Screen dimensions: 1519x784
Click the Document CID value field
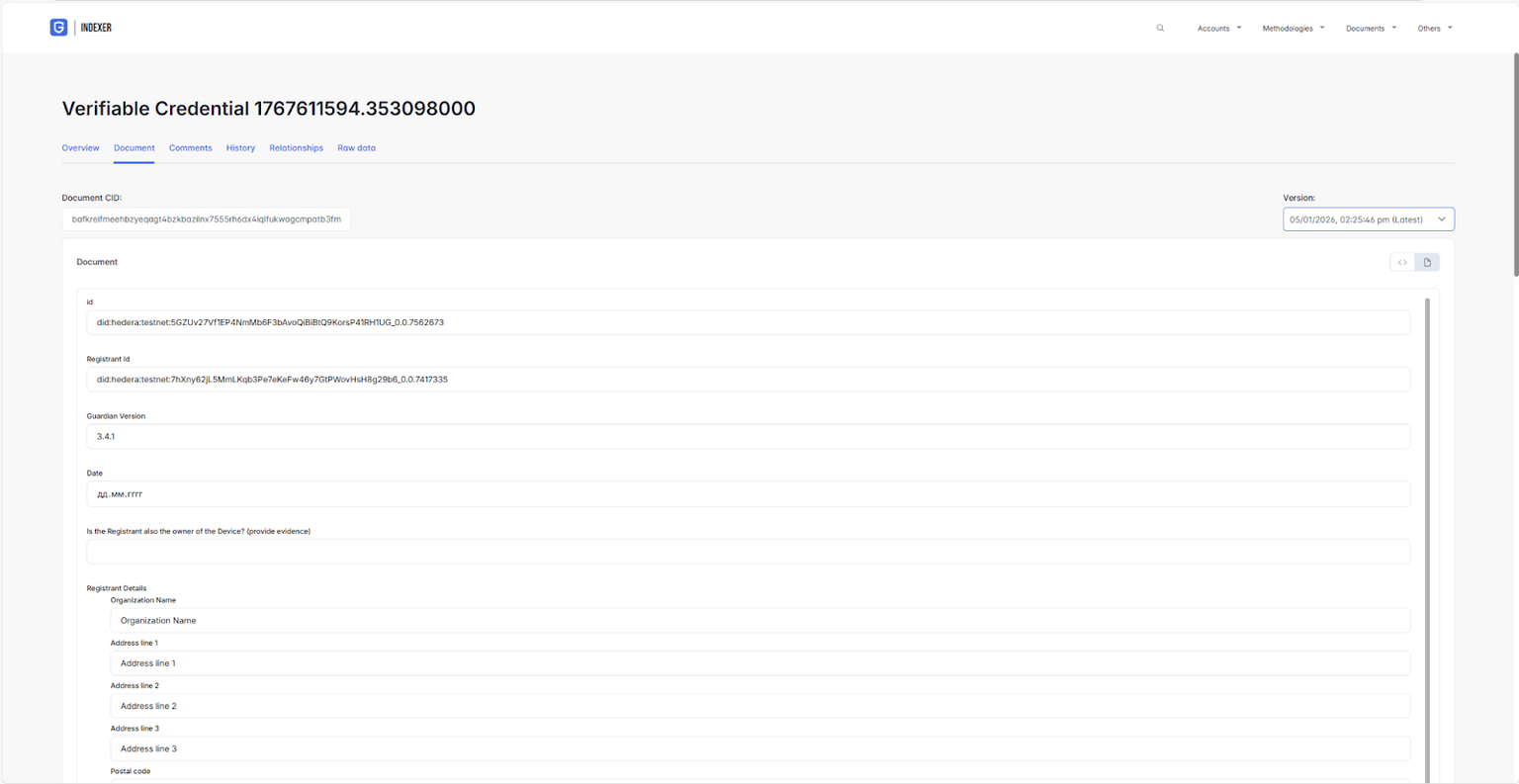pos(206,219)
